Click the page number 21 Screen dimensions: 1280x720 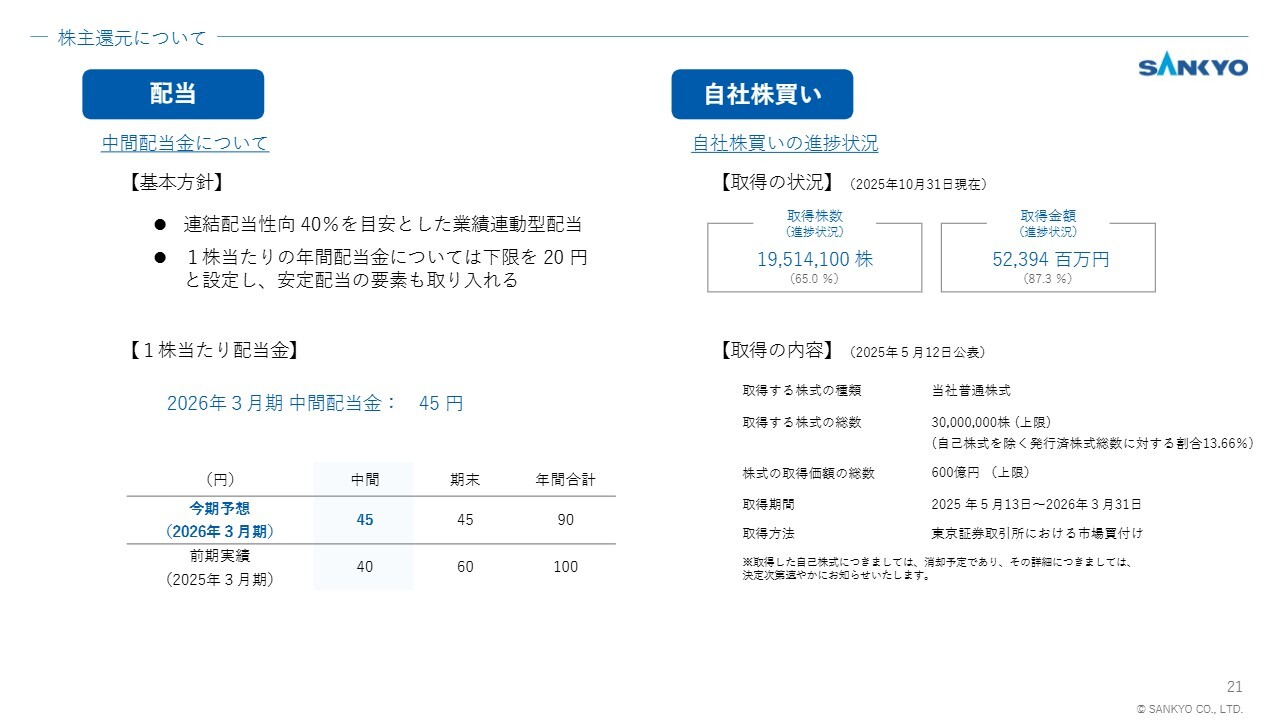coord(1234,686)
